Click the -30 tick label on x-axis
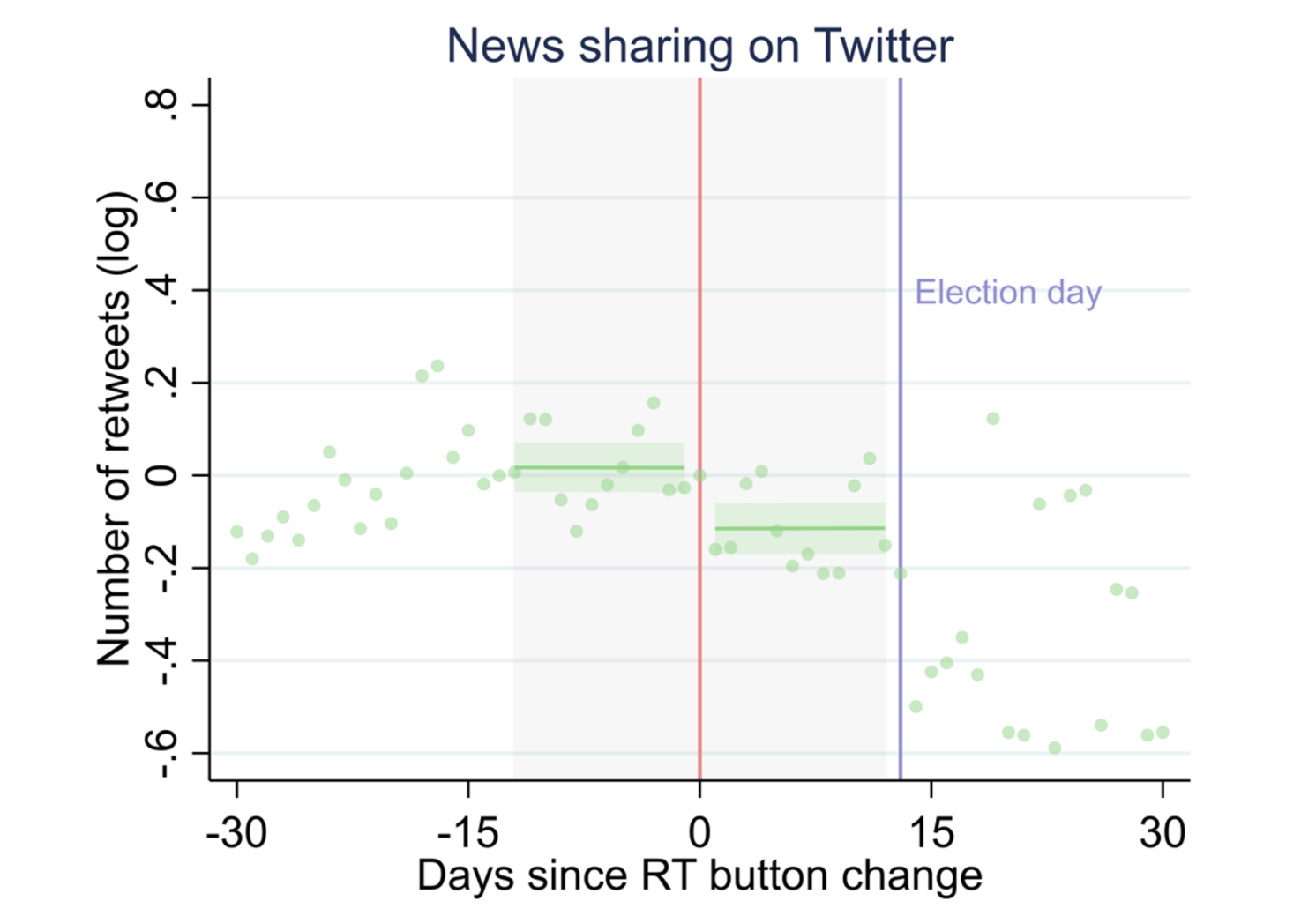Viewport: 1316px width, 916px height. [x=236, y=831]
